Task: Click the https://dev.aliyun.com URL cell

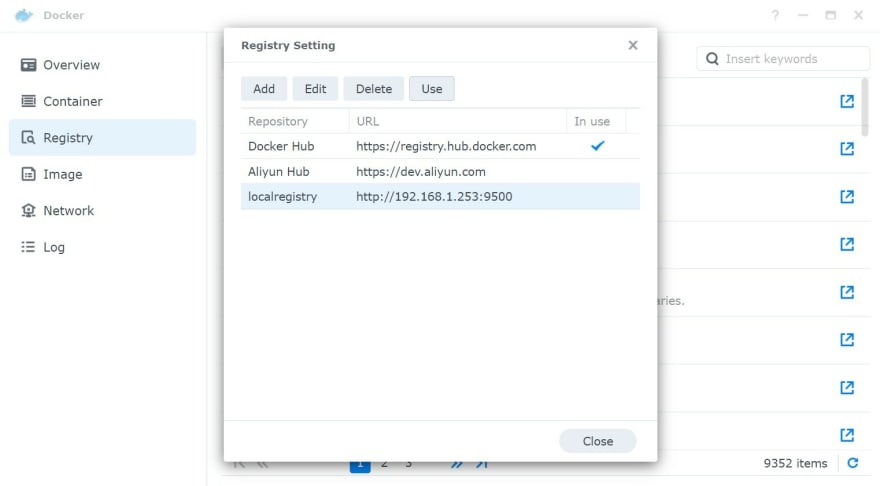Action: [x=421, y=172]
